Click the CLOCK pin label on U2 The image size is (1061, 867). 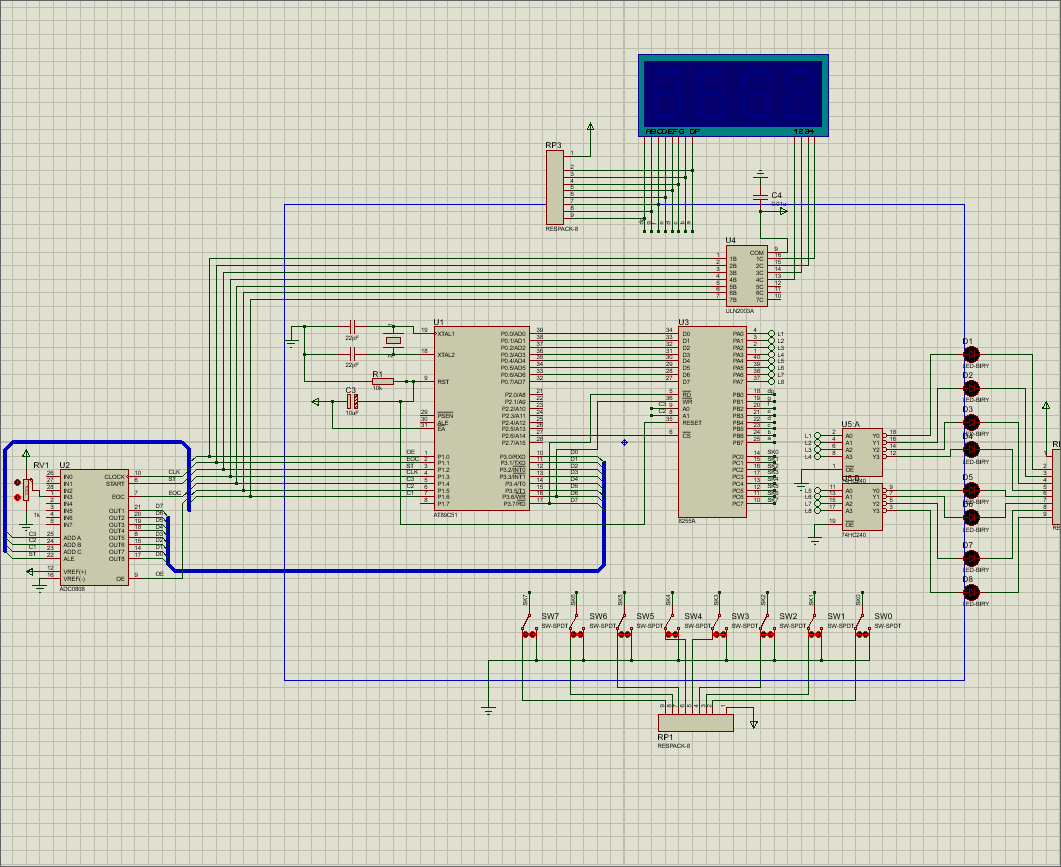115,476
